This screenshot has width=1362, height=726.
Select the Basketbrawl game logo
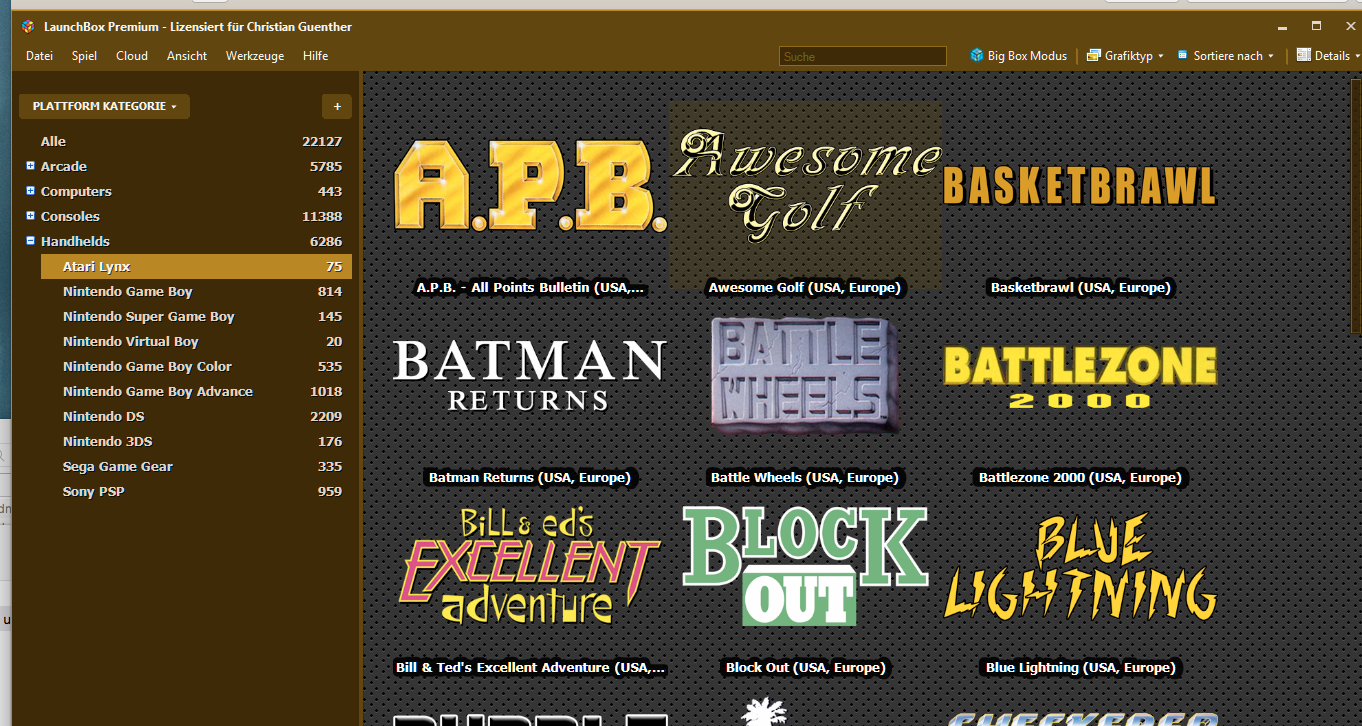coord(1080,186)
